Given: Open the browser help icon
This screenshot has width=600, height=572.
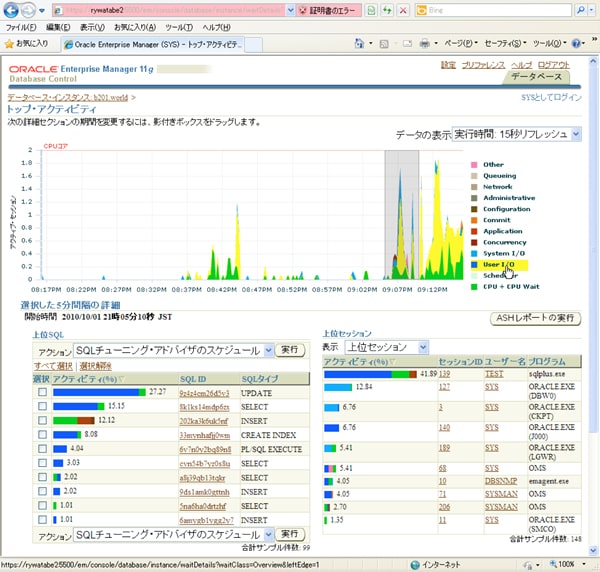Looking at the screenshot, I should [577, 44].
